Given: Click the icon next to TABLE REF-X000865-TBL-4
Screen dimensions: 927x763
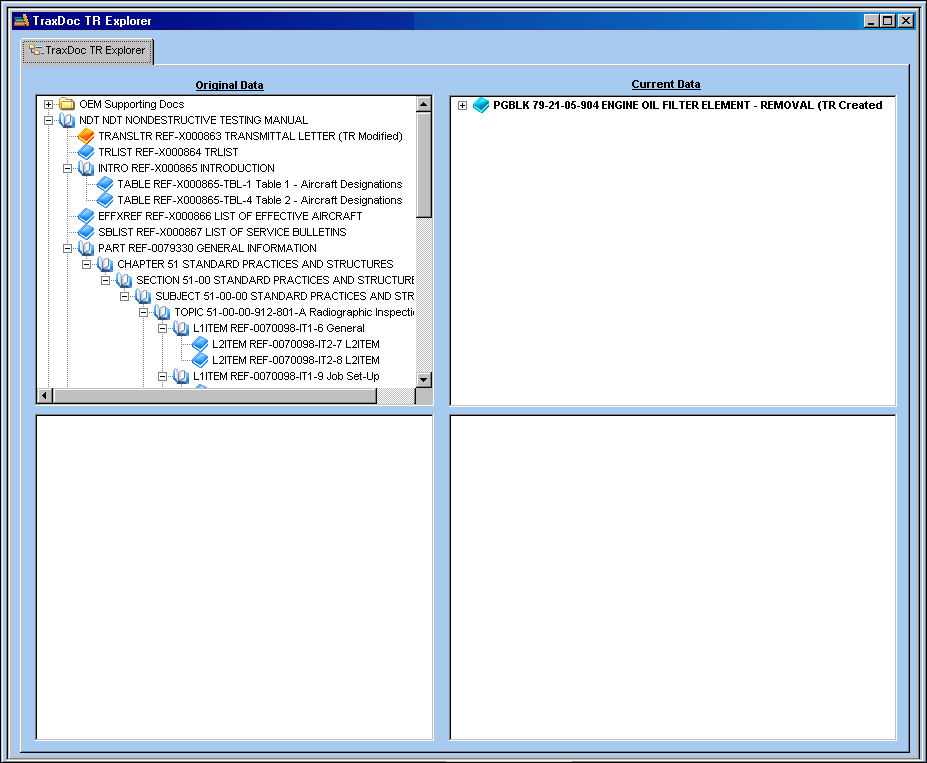Looking at the screenshot, I should 105,200.
